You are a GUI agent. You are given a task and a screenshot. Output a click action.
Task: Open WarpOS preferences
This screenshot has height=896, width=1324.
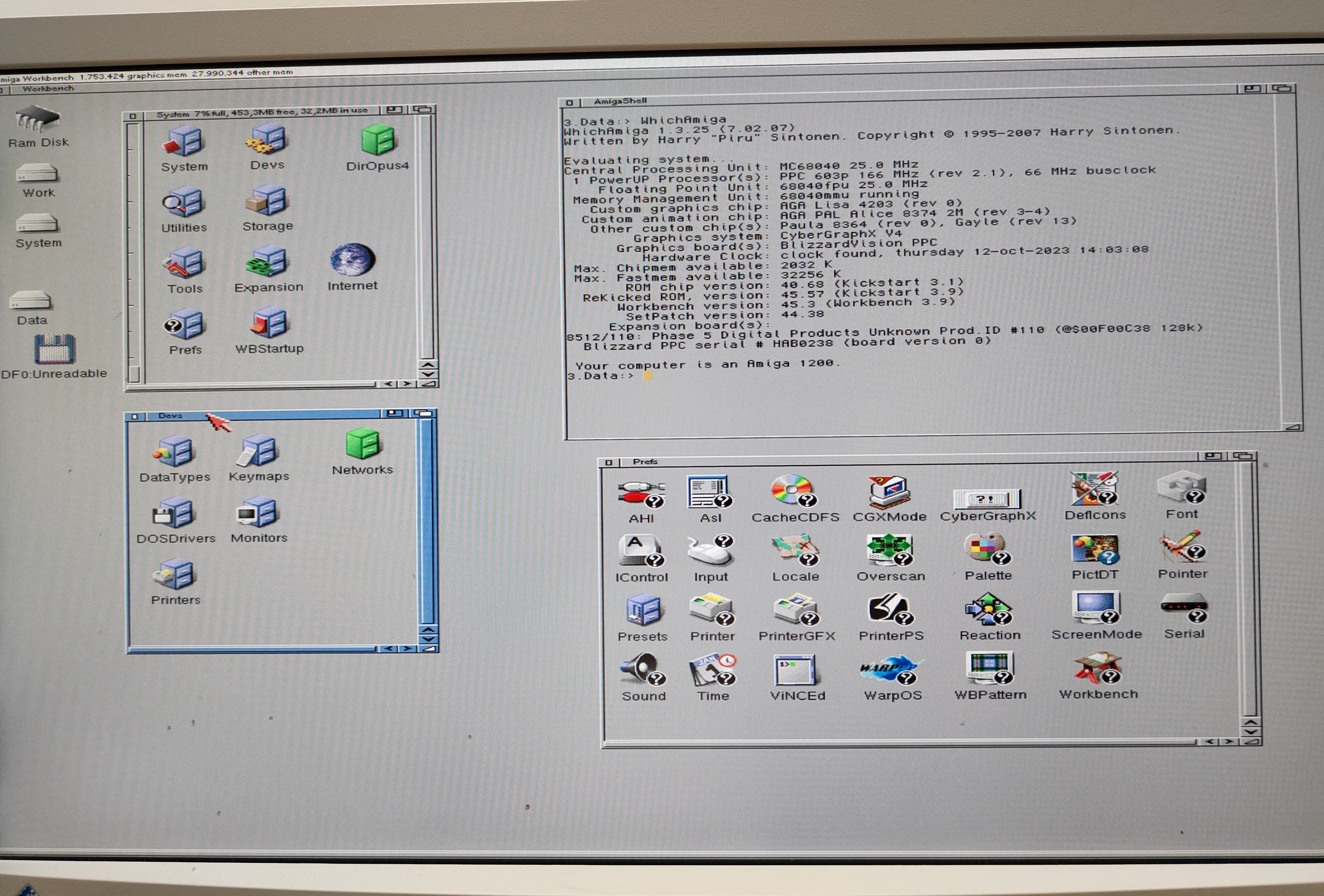892,670
